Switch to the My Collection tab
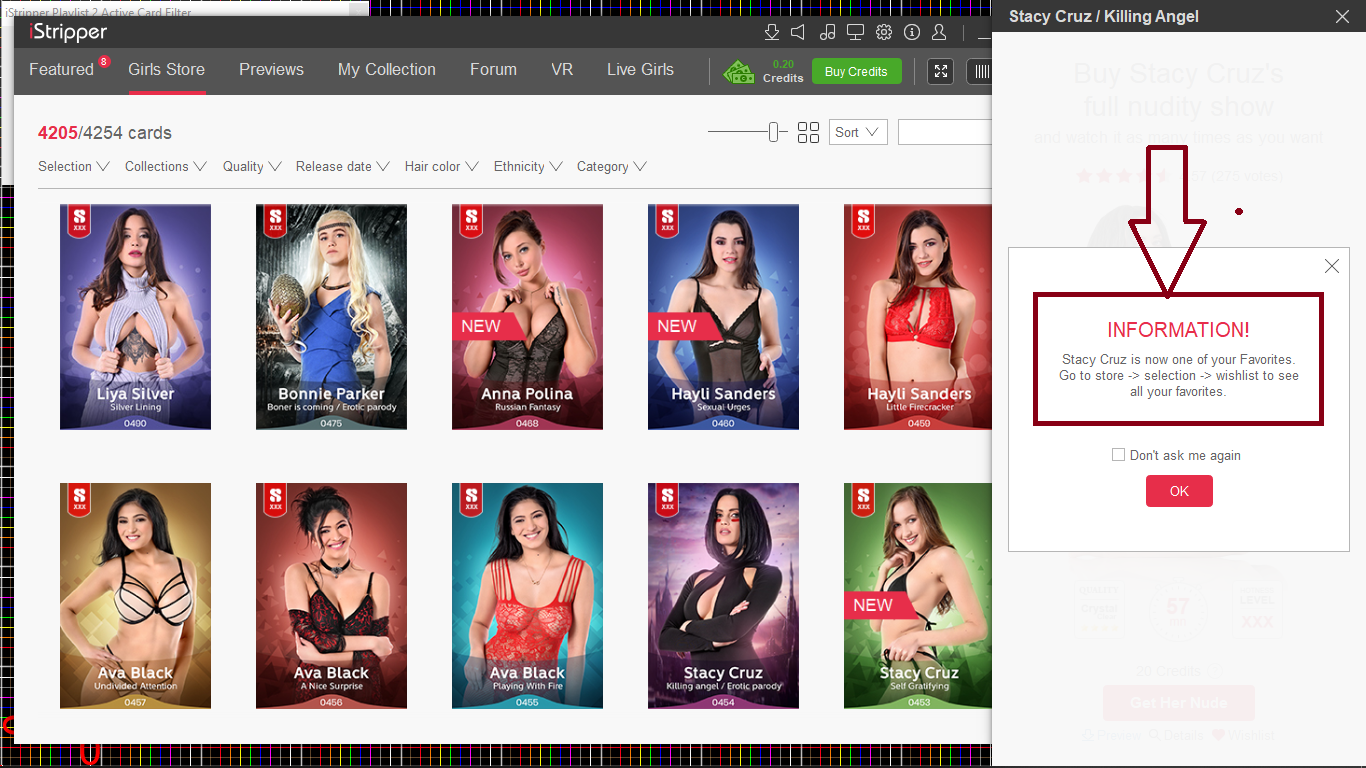The image size is (1366, 768). (386, 70)
